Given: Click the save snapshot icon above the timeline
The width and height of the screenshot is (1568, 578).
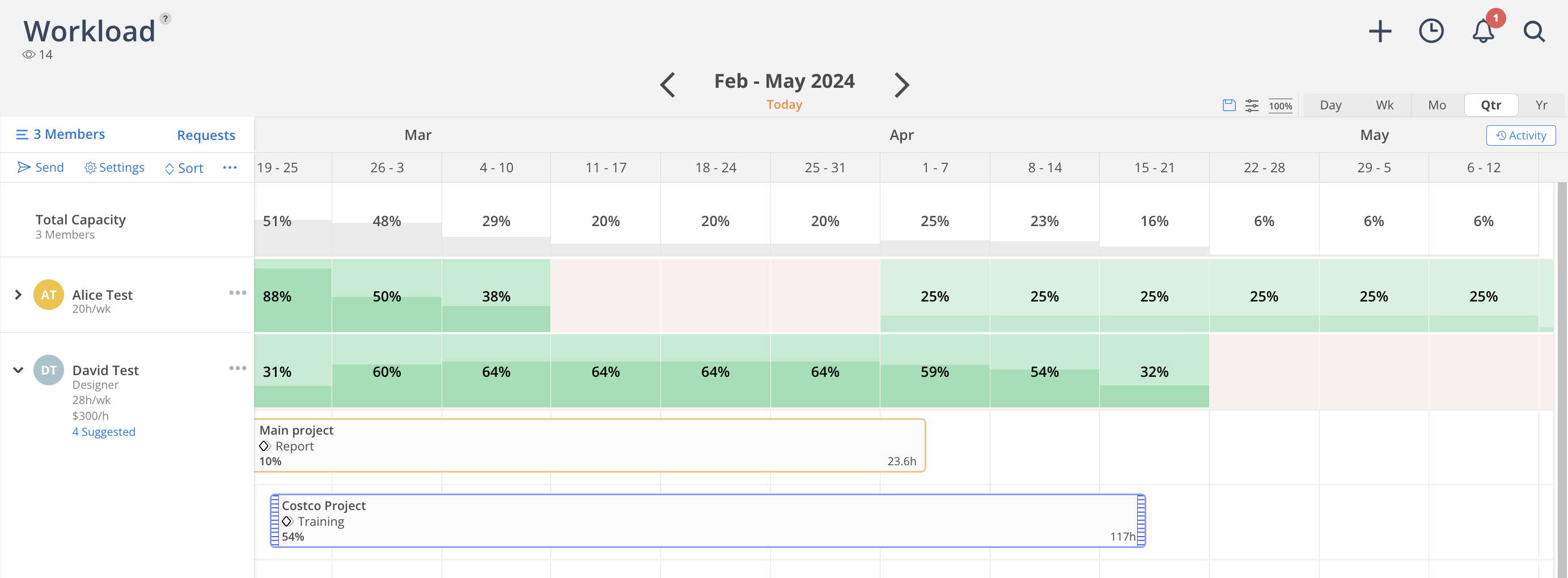Looking at the screenshot, I should pyautogui.click(x=1229, y=105).
